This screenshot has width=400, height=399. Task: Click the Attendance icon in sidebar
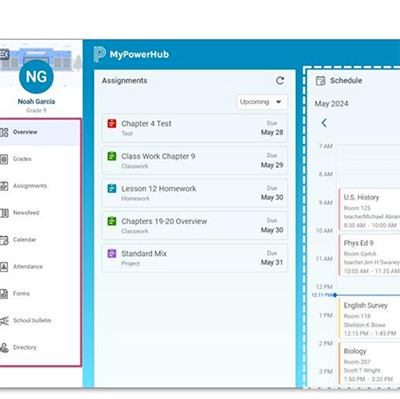[x=4, y=267]
